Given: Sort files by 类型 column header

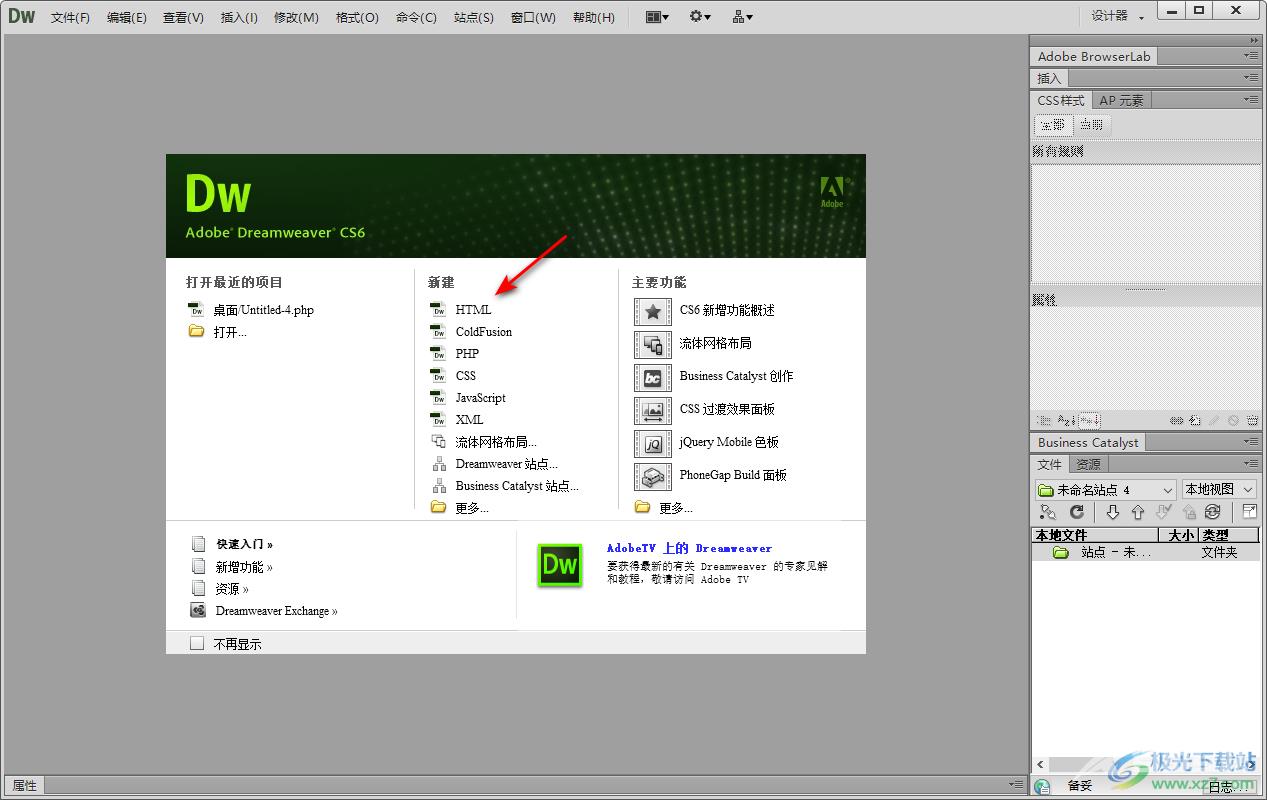Looking at the screenshot, I should pyautogui.click(x=1229, y=535).
